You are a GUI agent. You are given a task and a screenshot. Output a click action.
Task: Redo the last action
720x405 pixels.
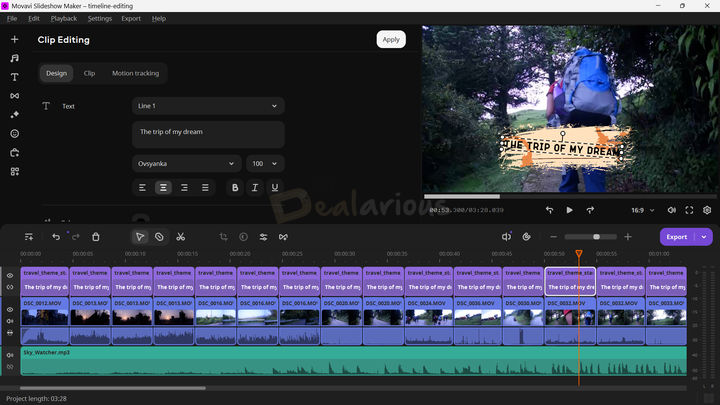76,237
